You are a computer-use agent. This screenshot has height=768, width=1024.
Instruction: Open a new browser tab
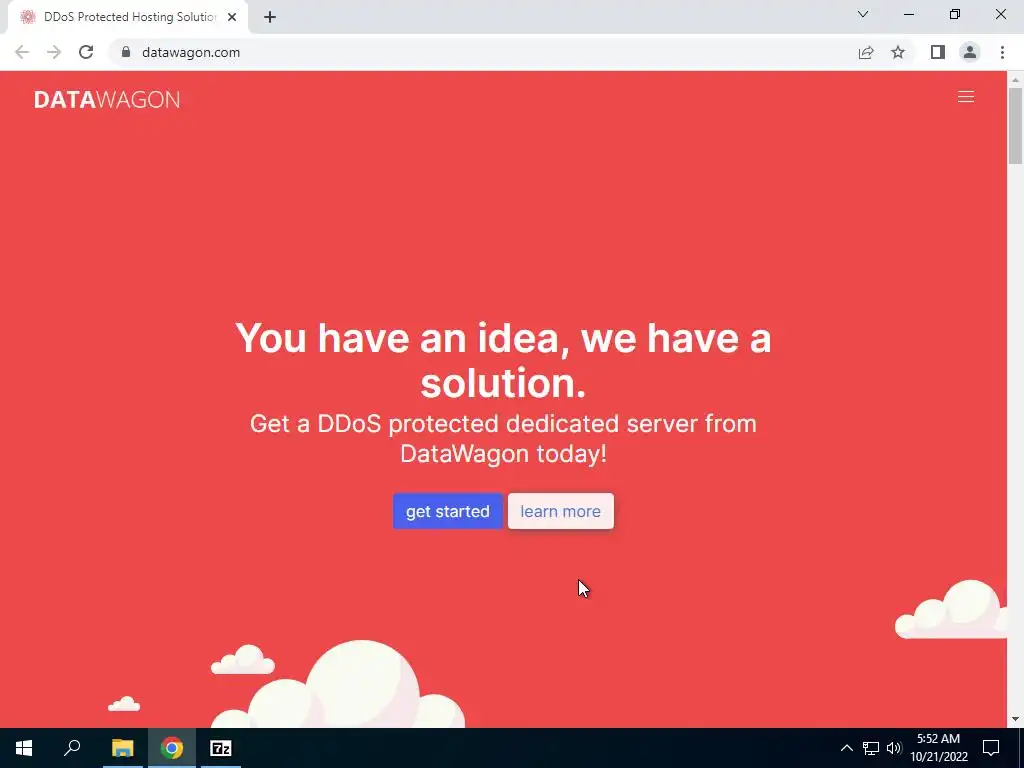(270, 17)
